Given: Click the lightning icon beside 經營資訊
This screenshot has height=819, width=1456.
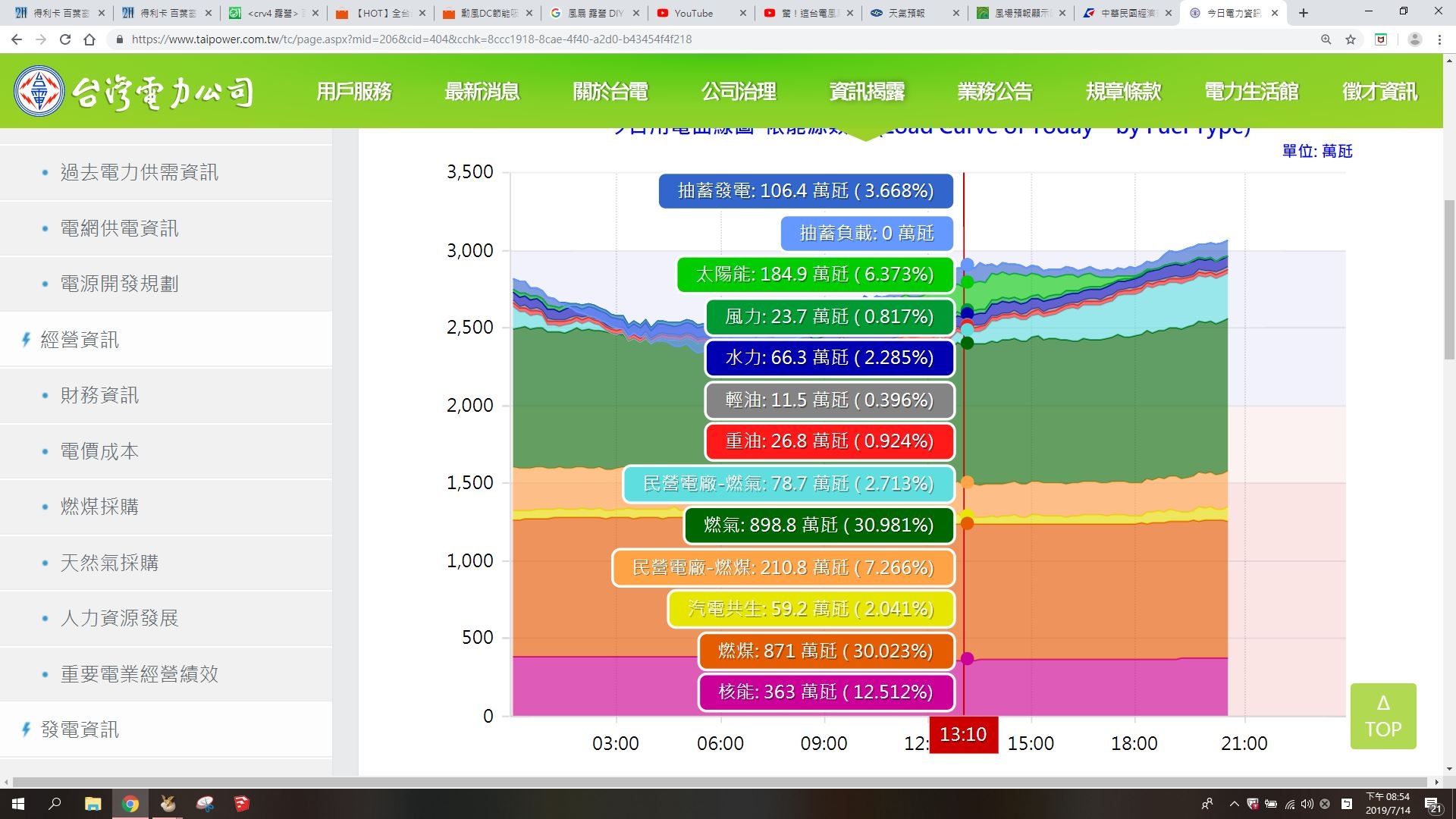Looking at the screenshot, I should [26, 340].
